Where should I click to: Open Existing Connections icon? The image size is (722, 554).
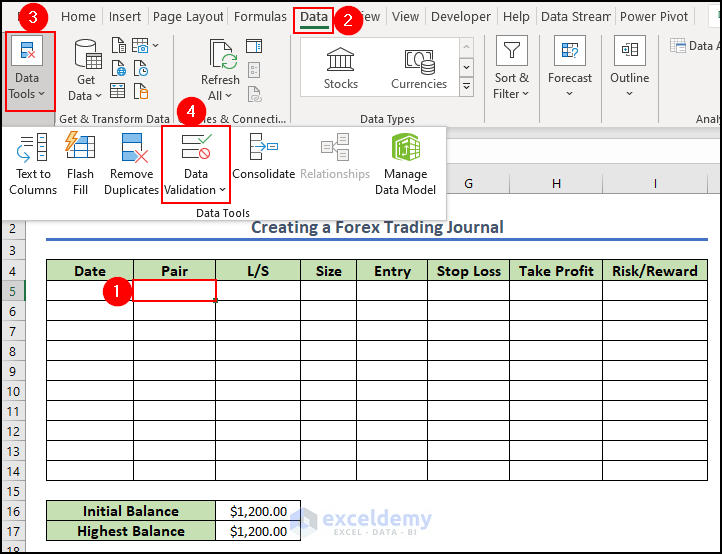[140, 91]
